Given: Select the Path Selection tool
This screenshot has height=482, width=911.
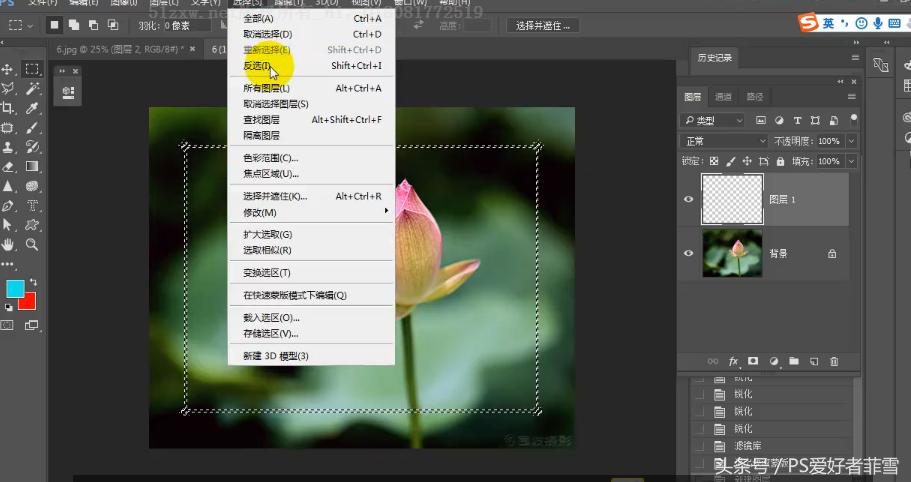Looking at the screenshot, I should 8,225.
